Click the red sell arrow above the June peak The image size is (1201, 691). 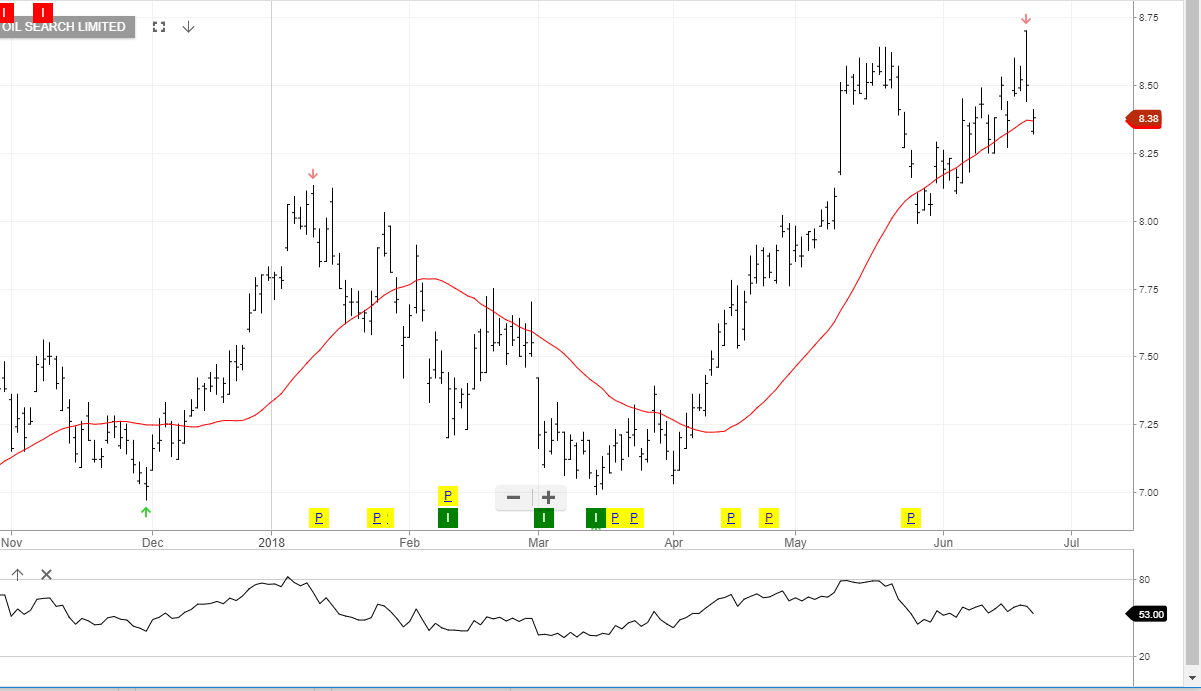[1026, 19]
